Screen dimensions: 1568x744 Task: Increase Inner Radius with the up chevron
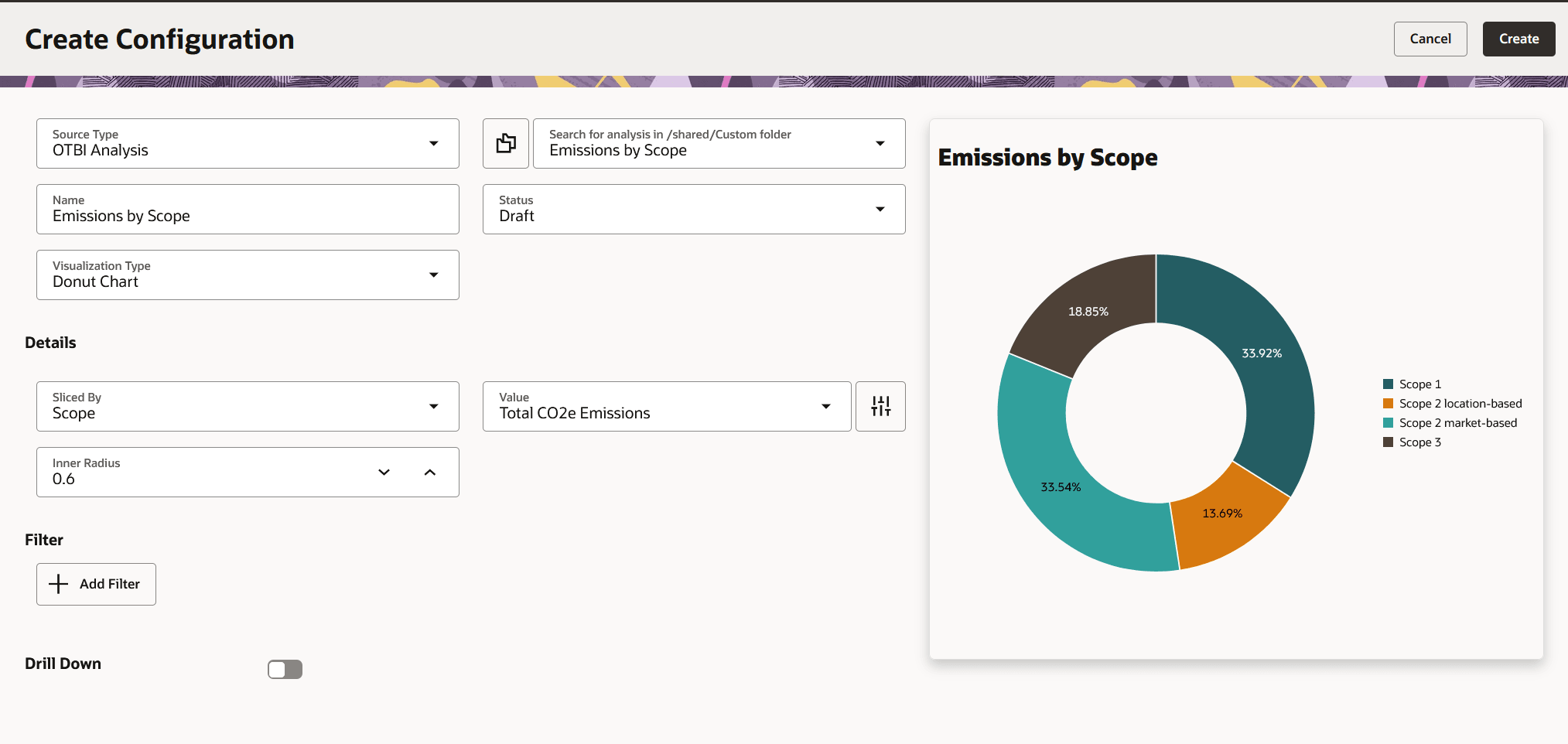pos(430,472)
